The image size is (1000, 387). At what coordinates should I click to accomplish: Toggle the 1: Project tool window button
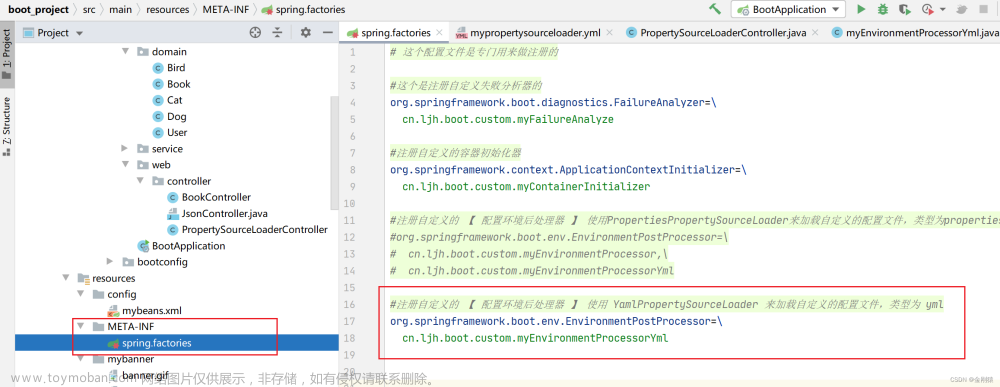pos(7,55)
